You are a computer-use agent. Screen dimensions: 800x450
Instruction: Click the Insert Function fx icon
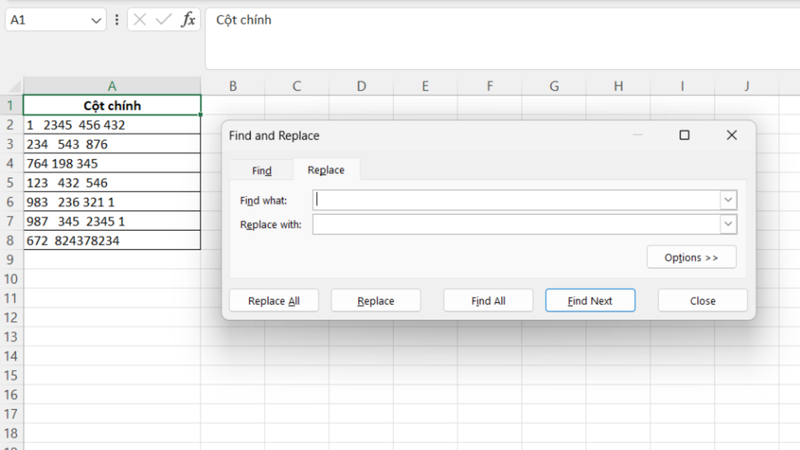coord(188,20)
